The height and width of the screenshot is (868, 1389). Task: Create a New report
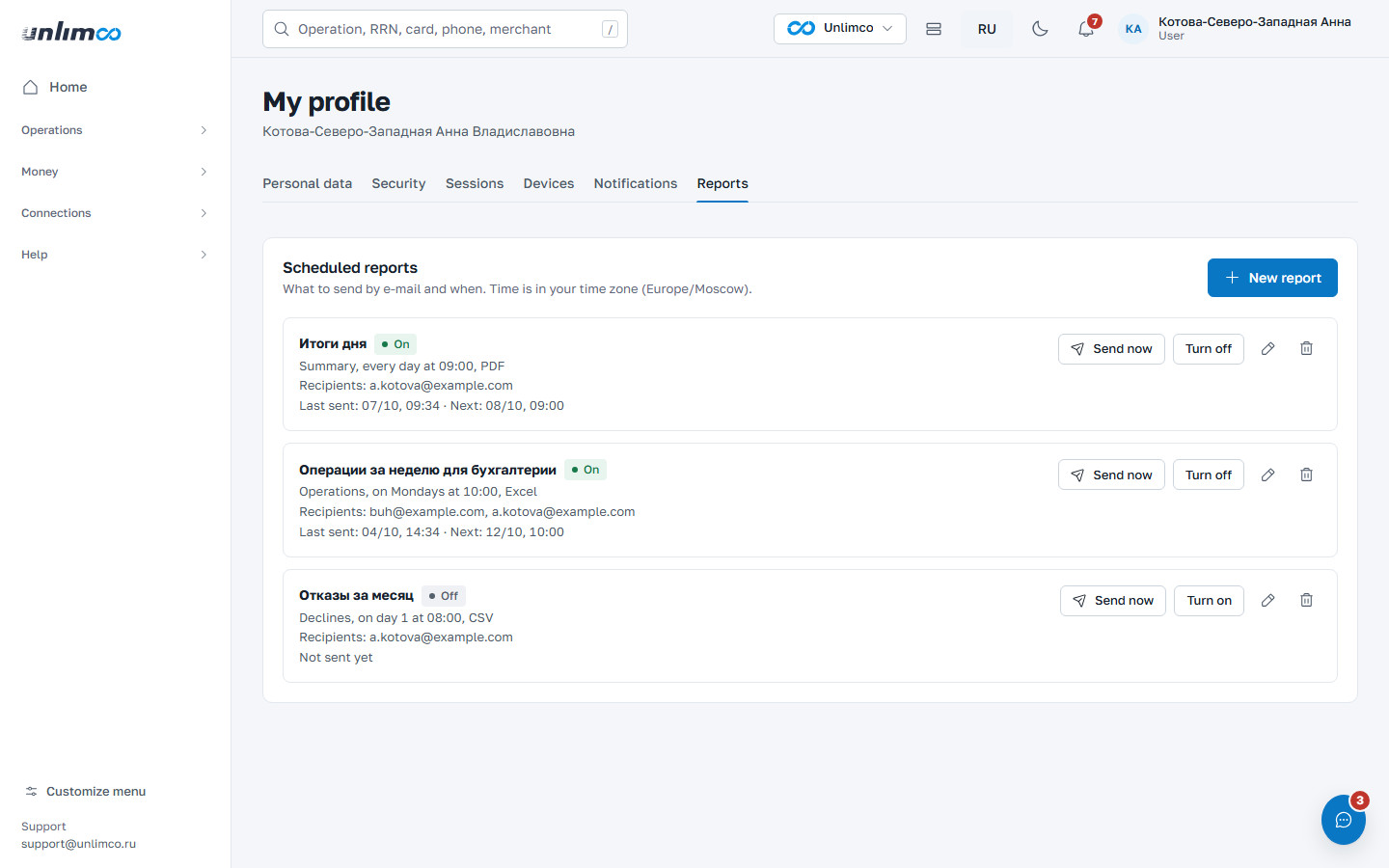tap(1272, 278)
